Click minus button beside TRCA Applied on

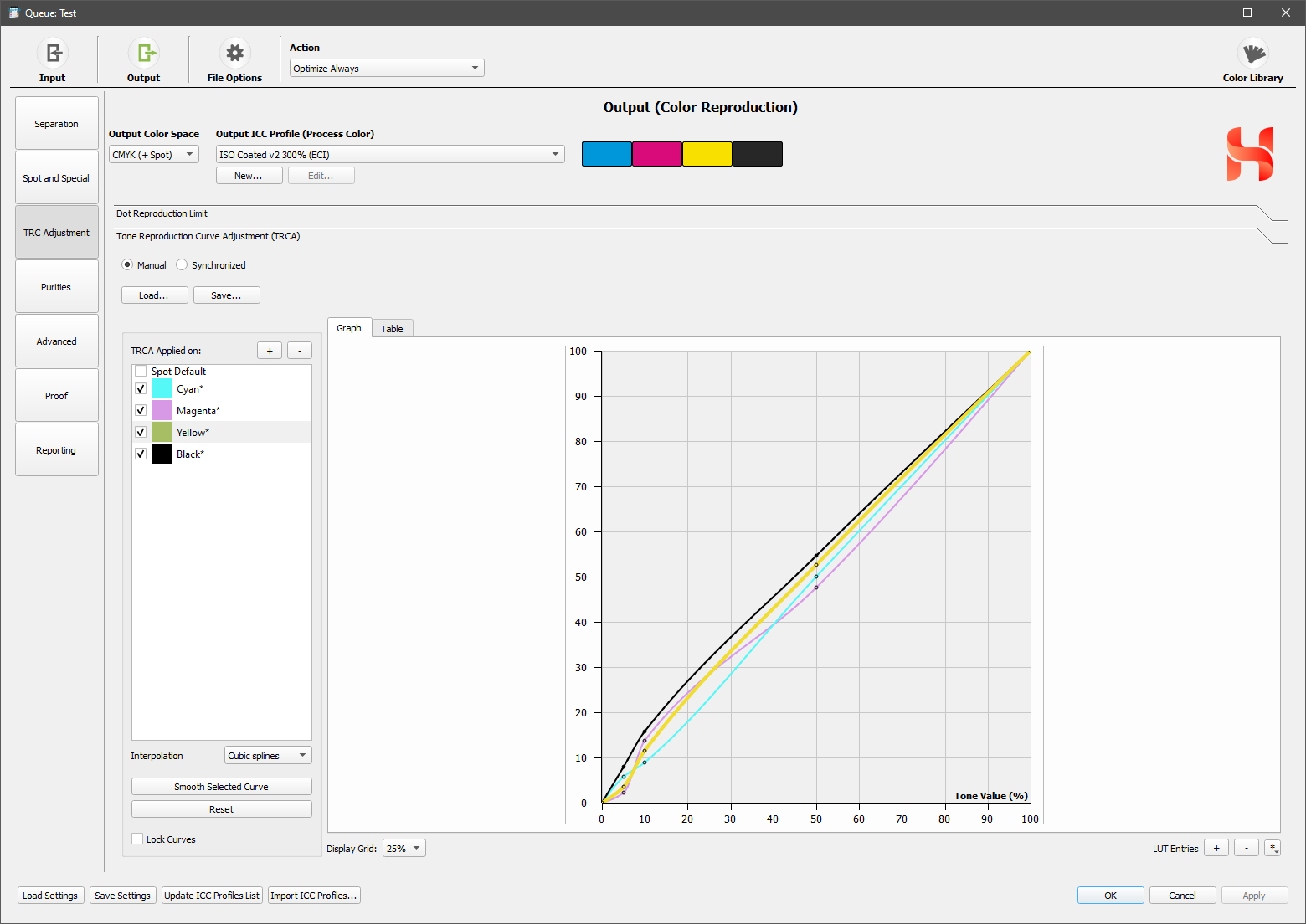[299, 351]
